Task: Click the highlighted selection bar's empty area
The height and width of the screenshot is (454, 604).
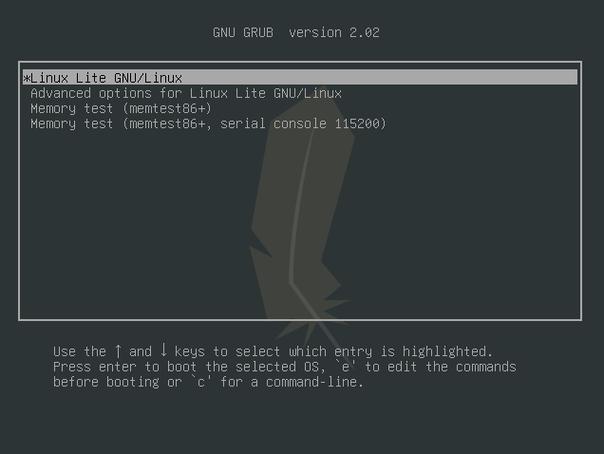Action: pyautogui.click(x=379, y=77)
